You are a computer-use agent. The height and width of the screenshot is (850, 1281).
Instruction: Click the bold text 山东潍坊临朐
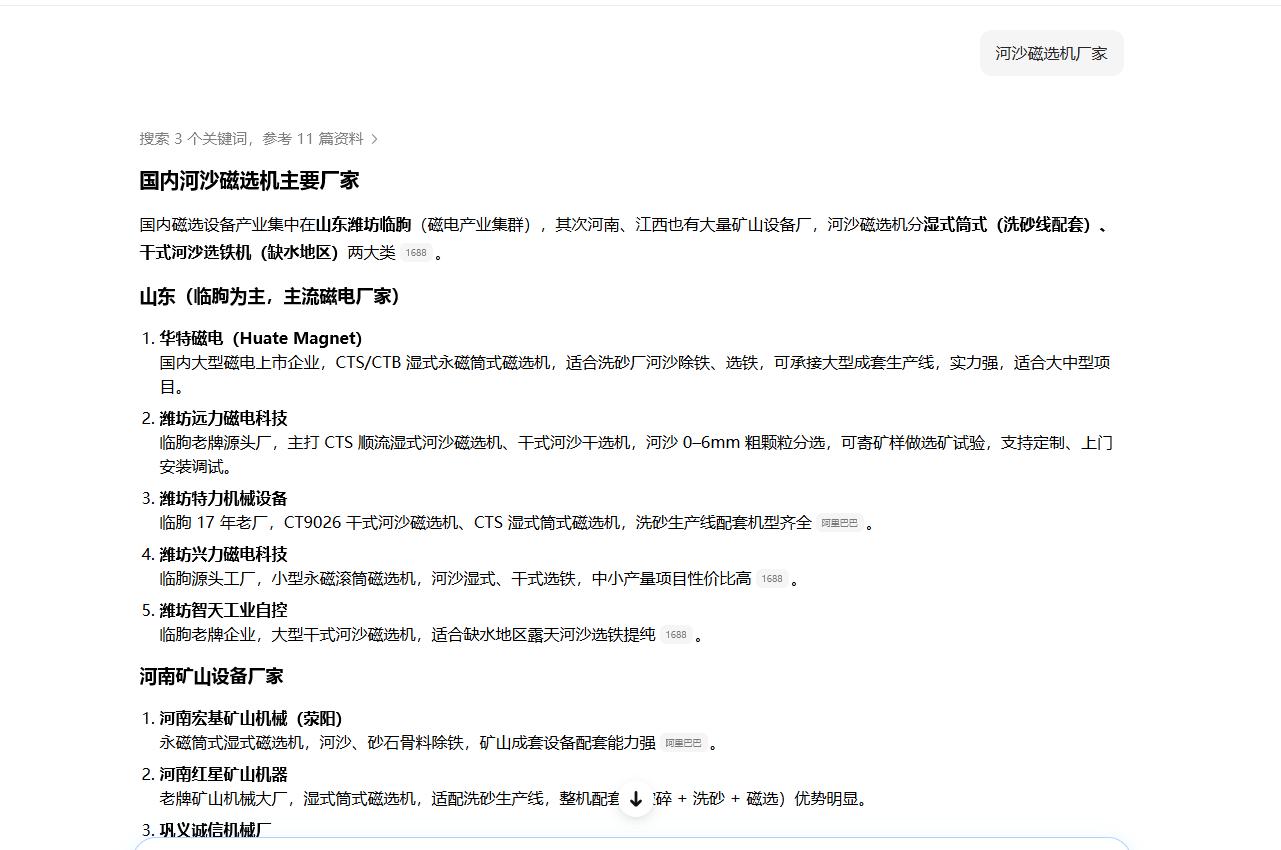pos(363,225)
